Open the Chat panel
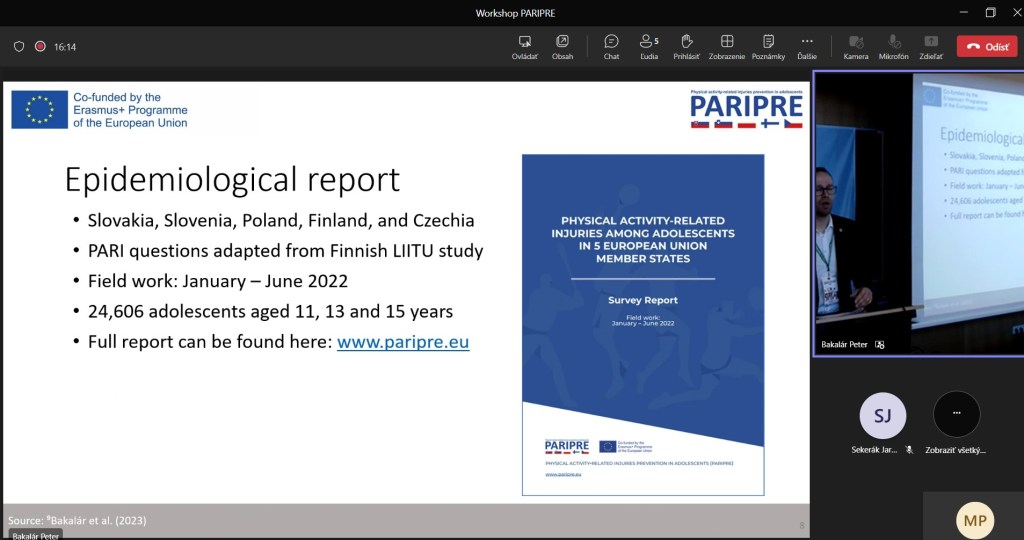1024x540 pixels. point(611,46)
